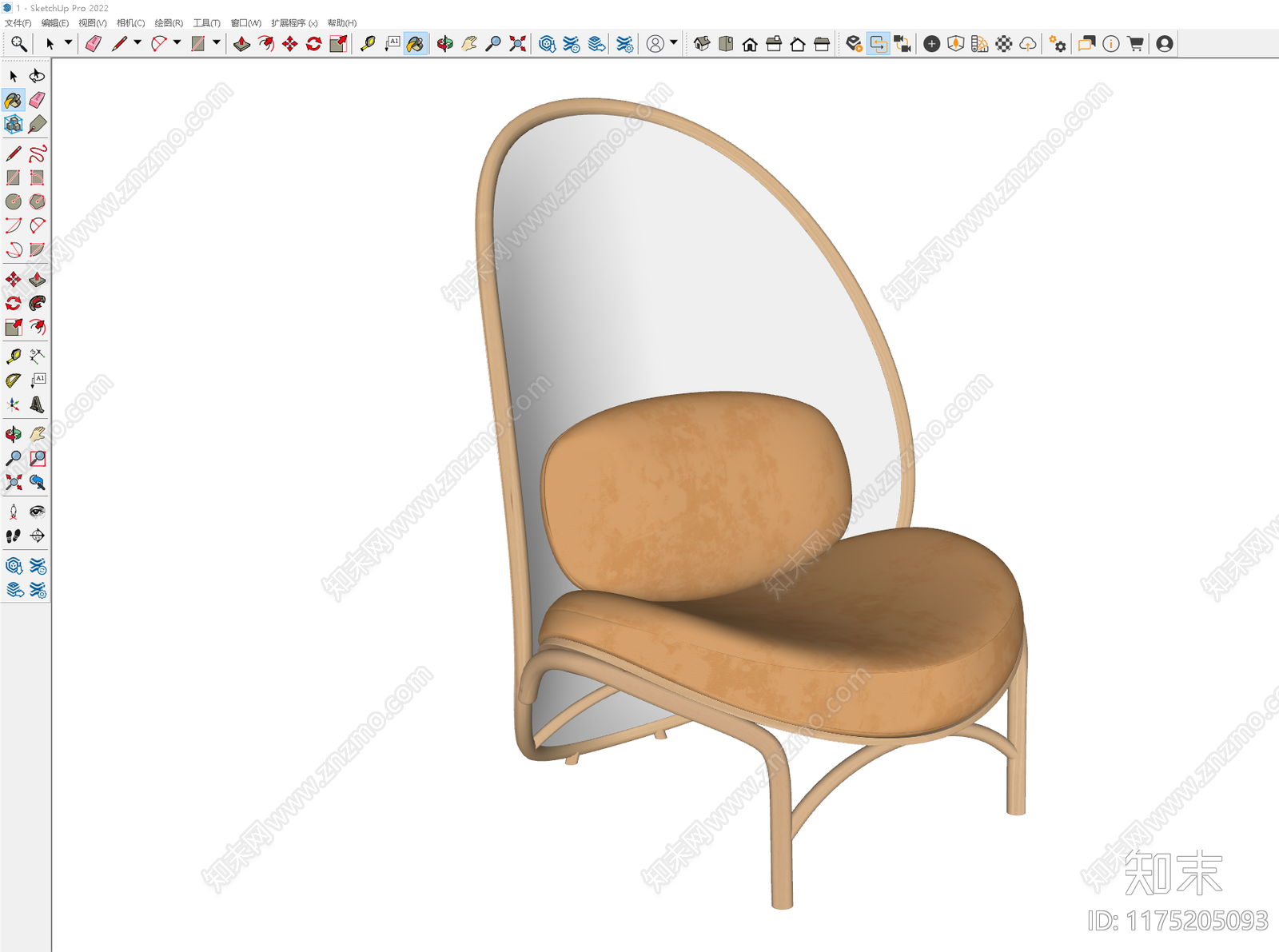Open the 窗口(W) Window menu
The height and width of the screenshot is (952, 1279).
pos(246,23)
